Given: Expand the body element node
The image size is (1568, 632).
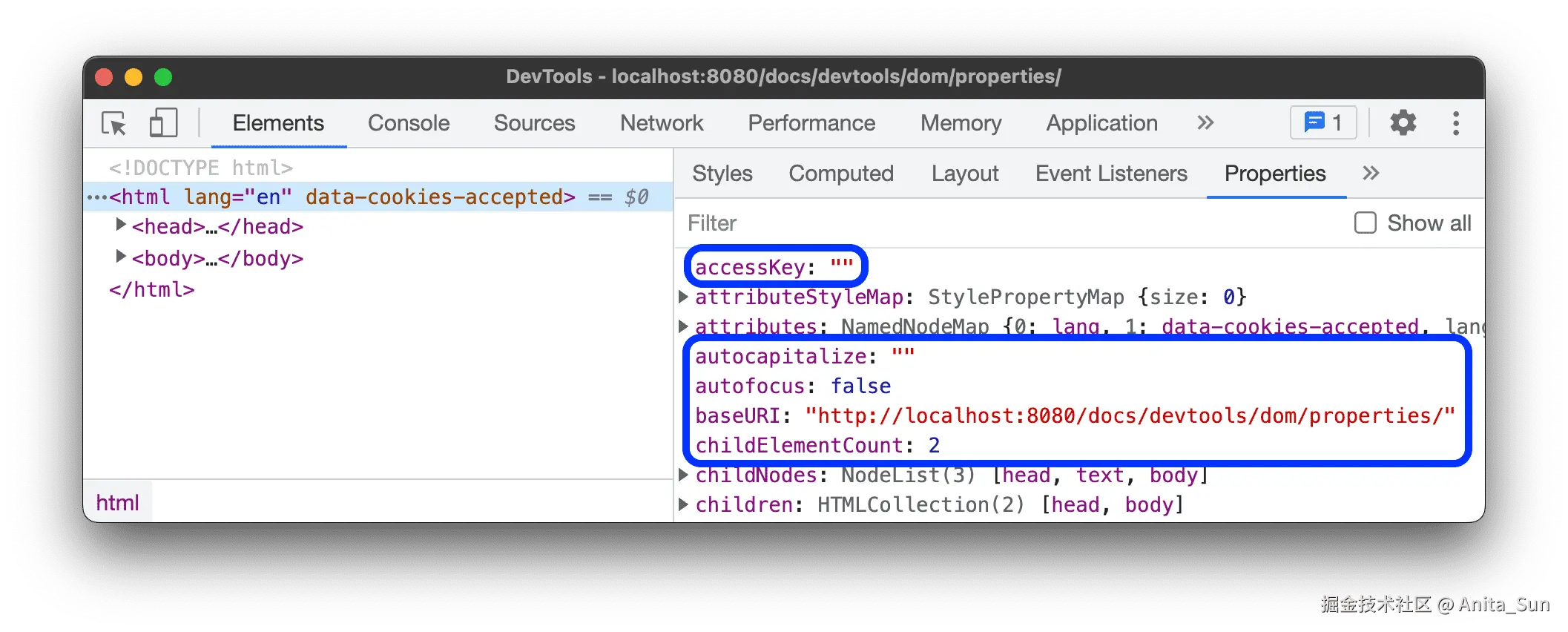Looking at the screenshot, I should pos(121,257).
